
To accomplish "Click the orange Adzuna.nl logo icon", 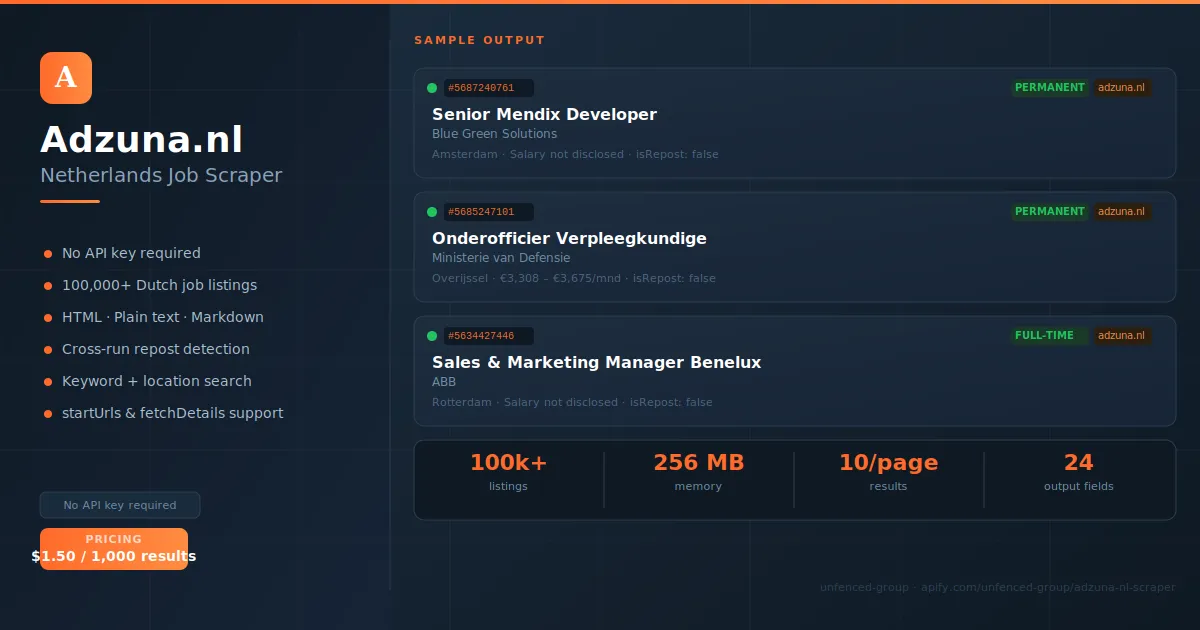I will pyautogui.click(x=66, y=78).
